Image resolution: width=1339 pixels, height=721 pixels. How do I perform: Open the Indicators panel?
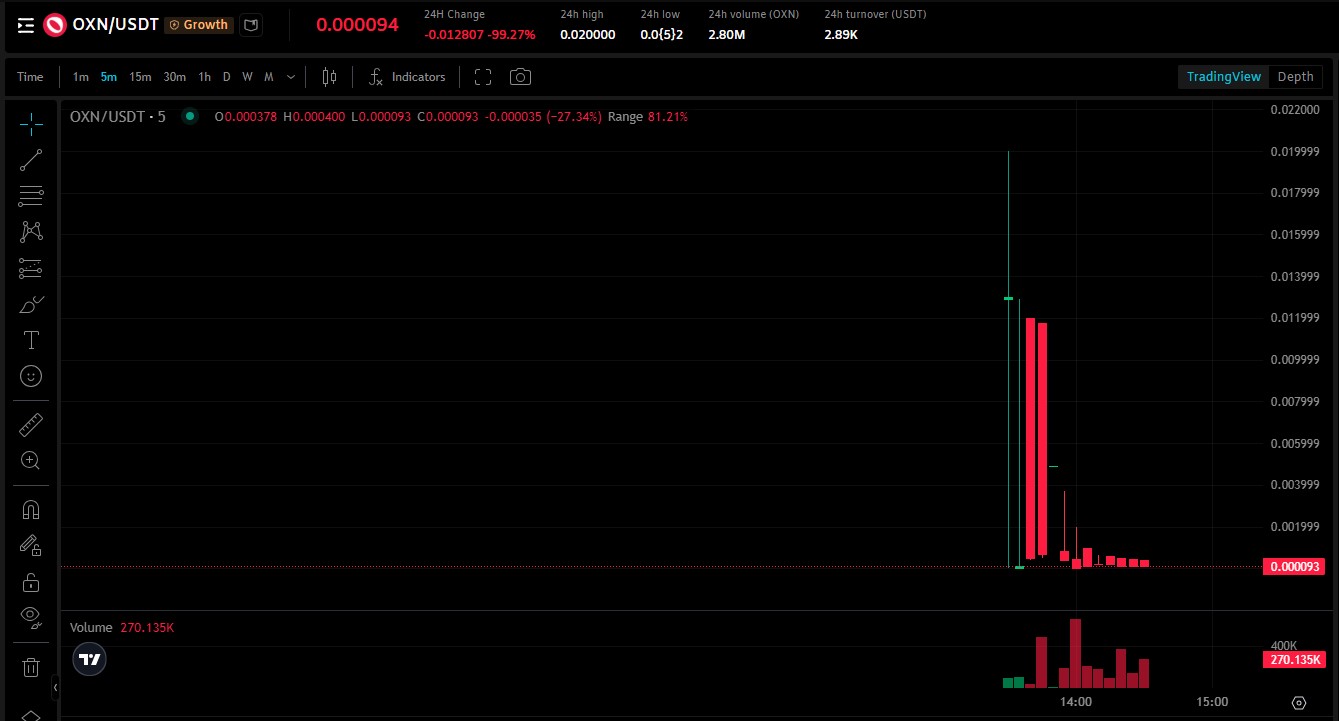pyautogui.click(x=407, y=76)
